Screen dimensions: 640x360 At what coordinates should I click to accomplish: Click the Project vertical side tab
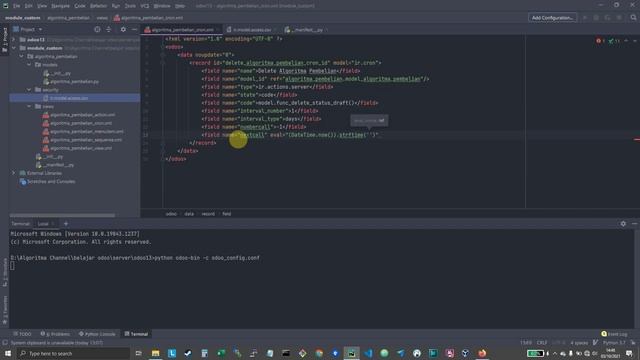click(x=4, y=40)
